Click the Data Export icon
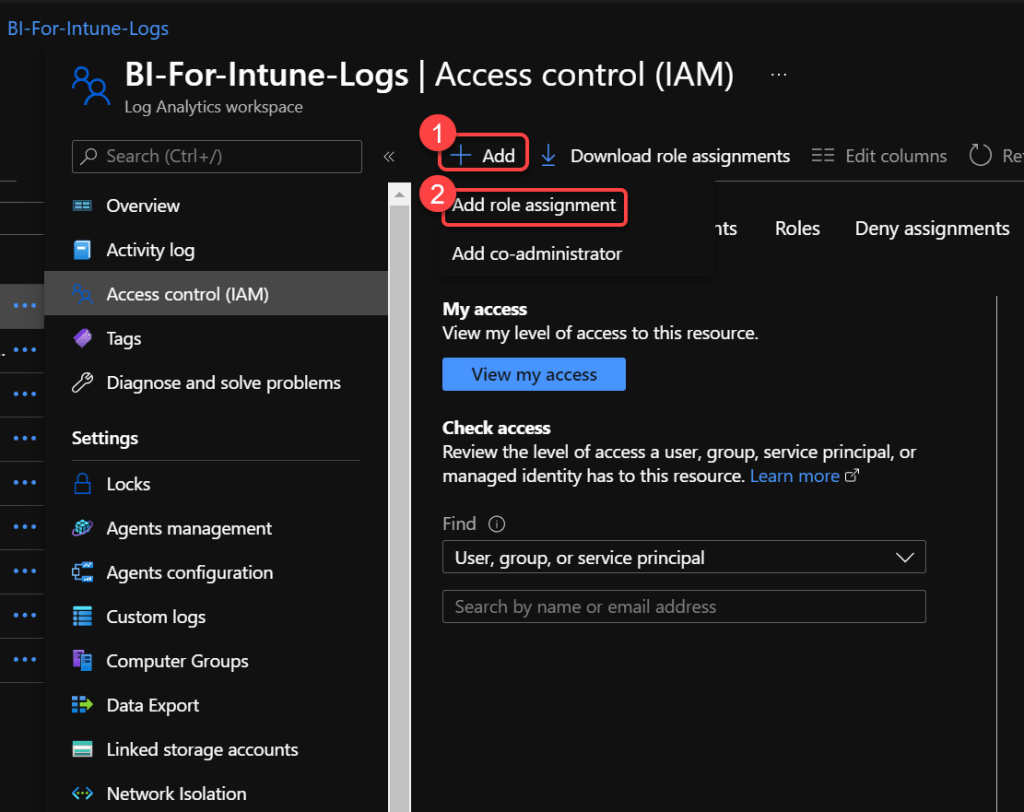 point(82,705)
